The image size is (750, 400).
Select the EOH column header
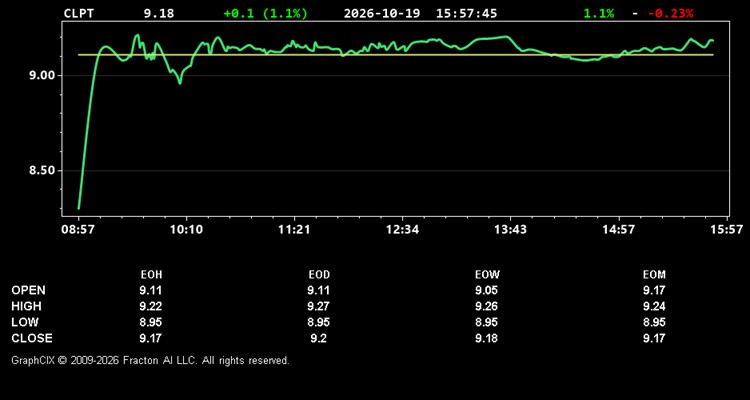(151, 275)
